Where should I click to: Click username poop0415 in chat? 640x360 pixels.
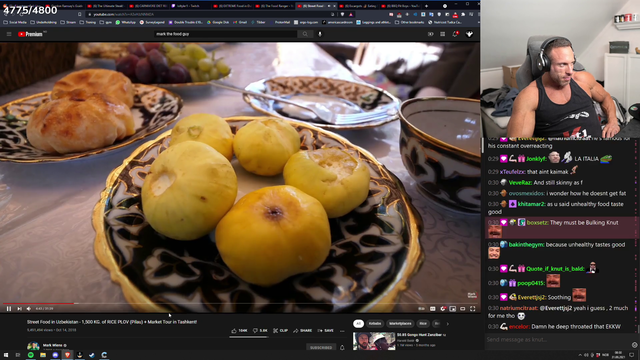(x=531, y=283)
